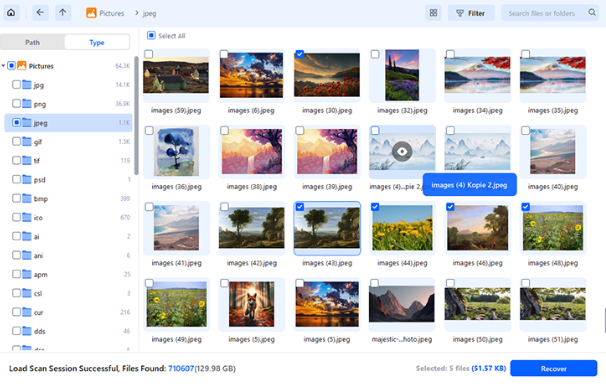Toggle the Select All checkbox

tap(151, 36)
